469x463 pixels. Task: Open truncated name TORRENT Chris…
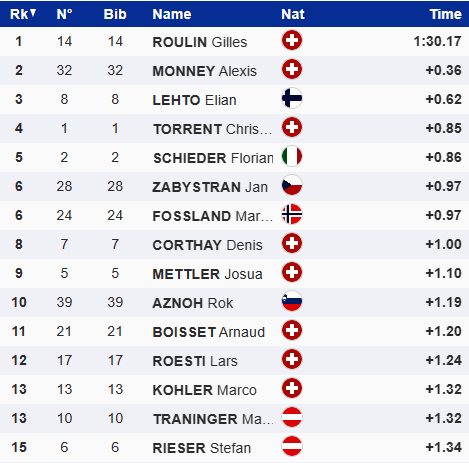click(x=213, y=129)
